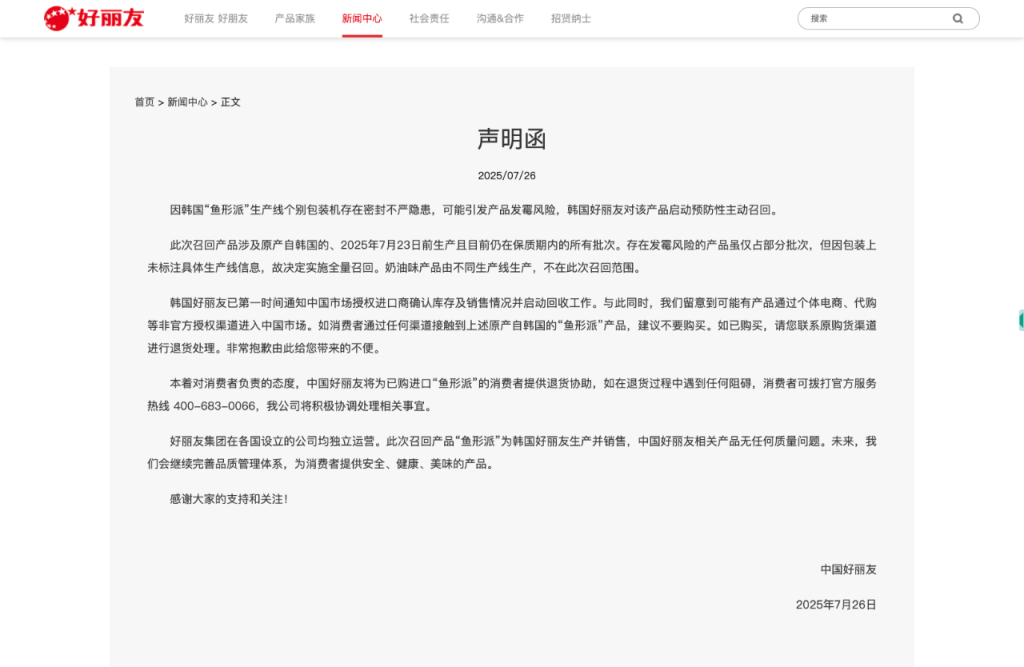This screenshot has height=667, width=1024.
Task: Click the green widget at right edge
Action: tap(1021, 320)
